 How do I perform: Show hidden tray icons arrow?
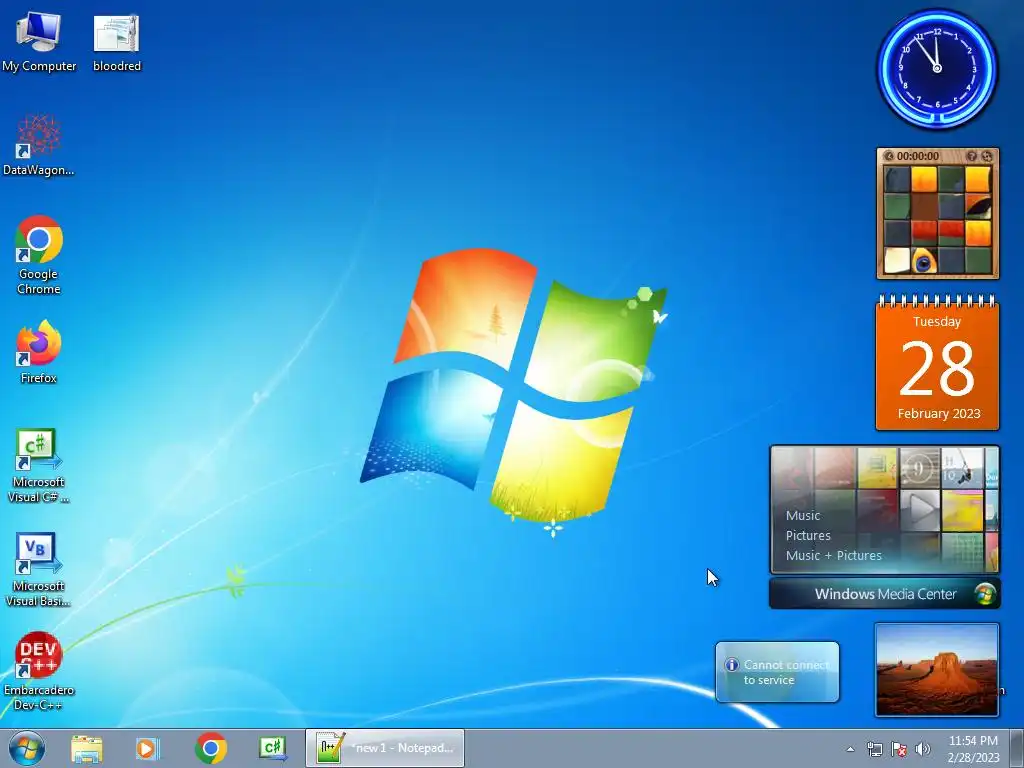pyautogui.click(x=850, y=749)
